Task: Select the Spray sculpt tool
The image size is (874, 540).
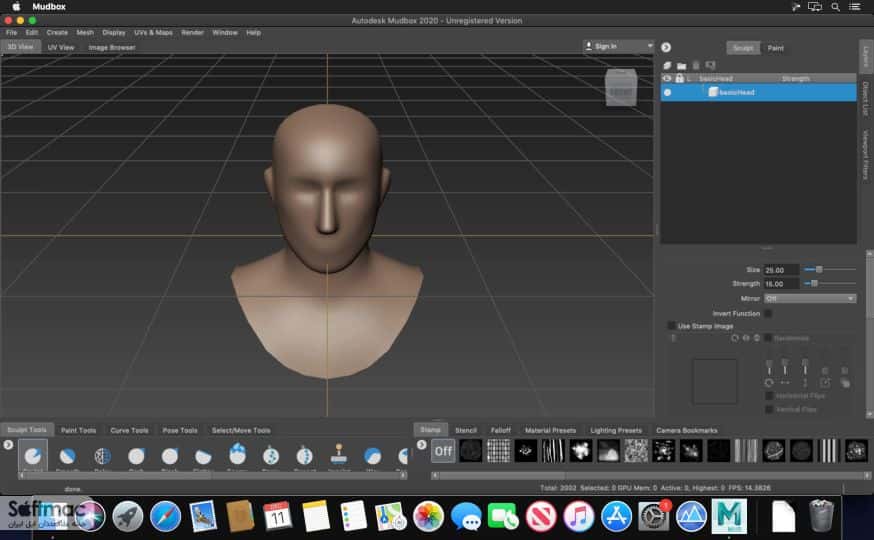Action: (271, 456)
